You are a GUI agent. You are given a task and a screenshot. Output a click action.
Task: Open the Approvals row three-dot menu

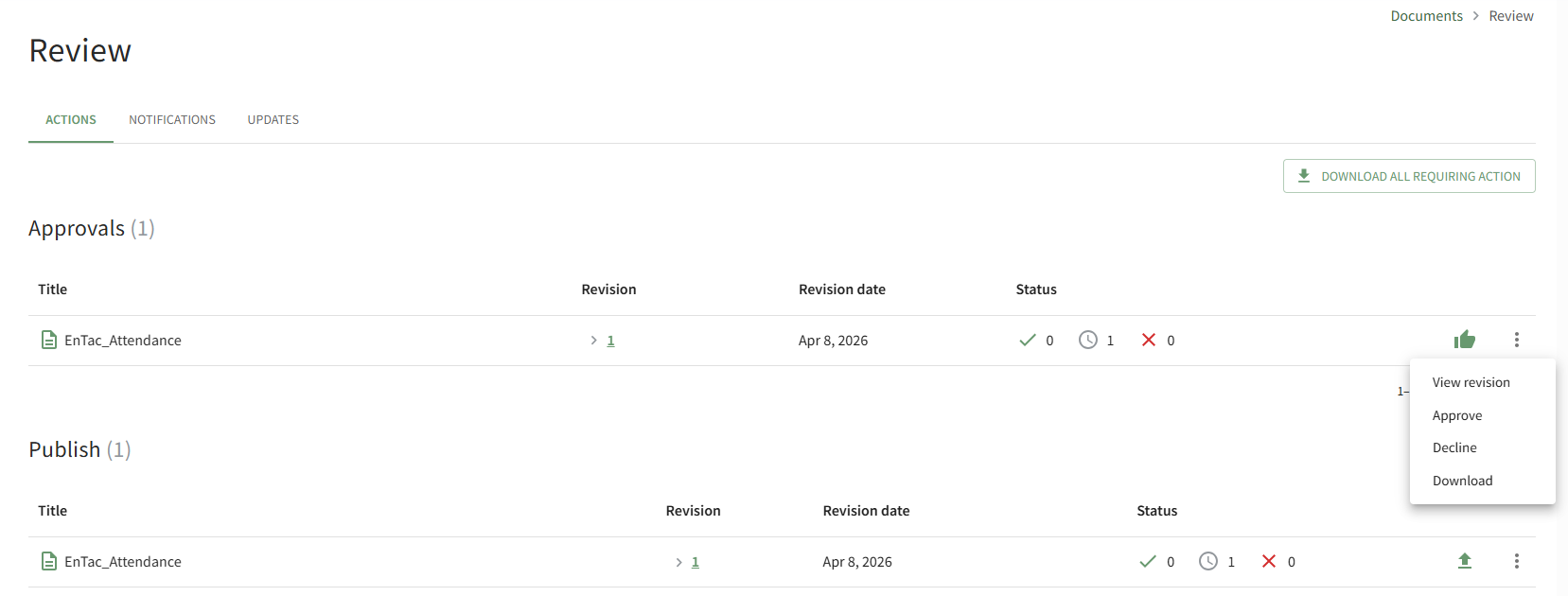click(x=1516, y=340)
